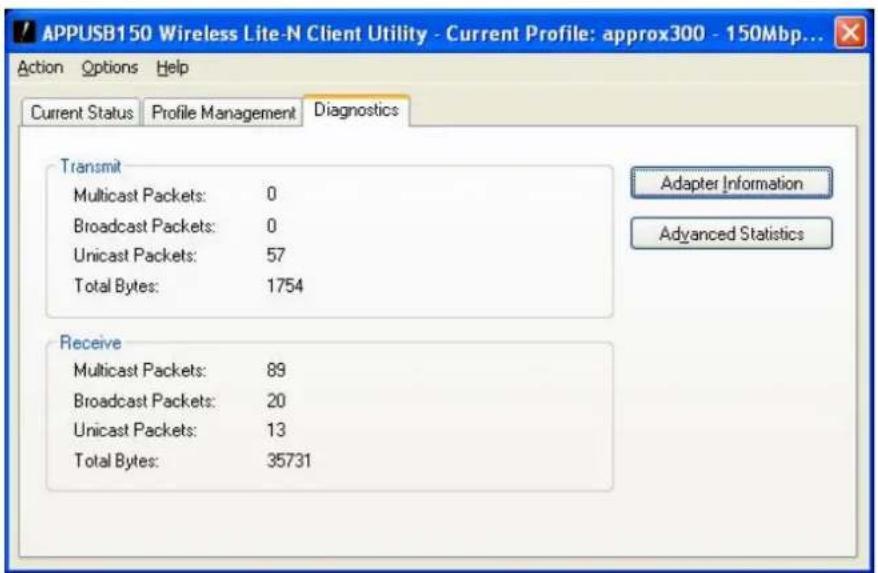This screenshot has width=878, height=573.
Task: Click the Receive Total Bytes value 35731
Action: pos(289,460)
